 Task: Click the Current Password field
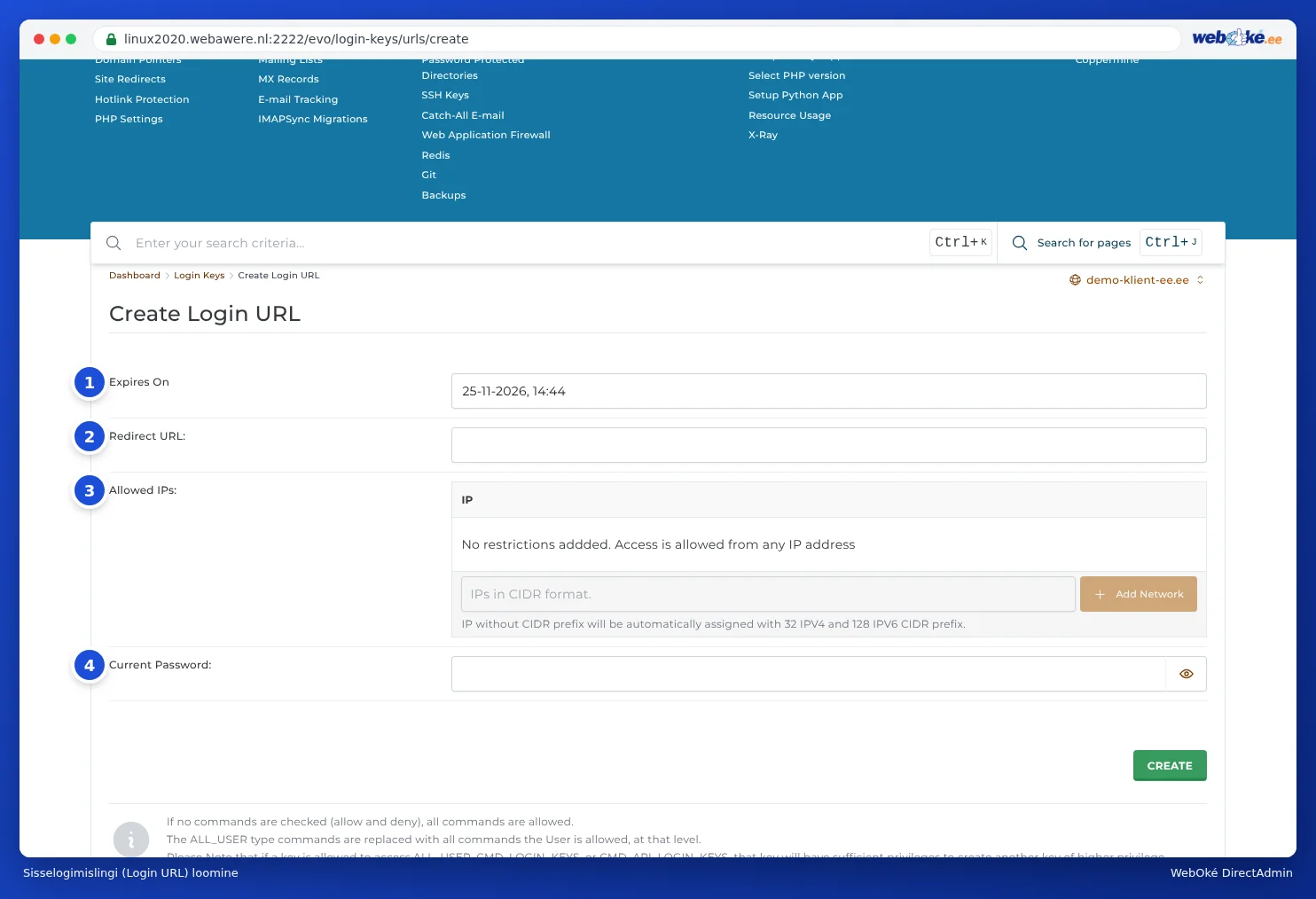tap(809, 674)
